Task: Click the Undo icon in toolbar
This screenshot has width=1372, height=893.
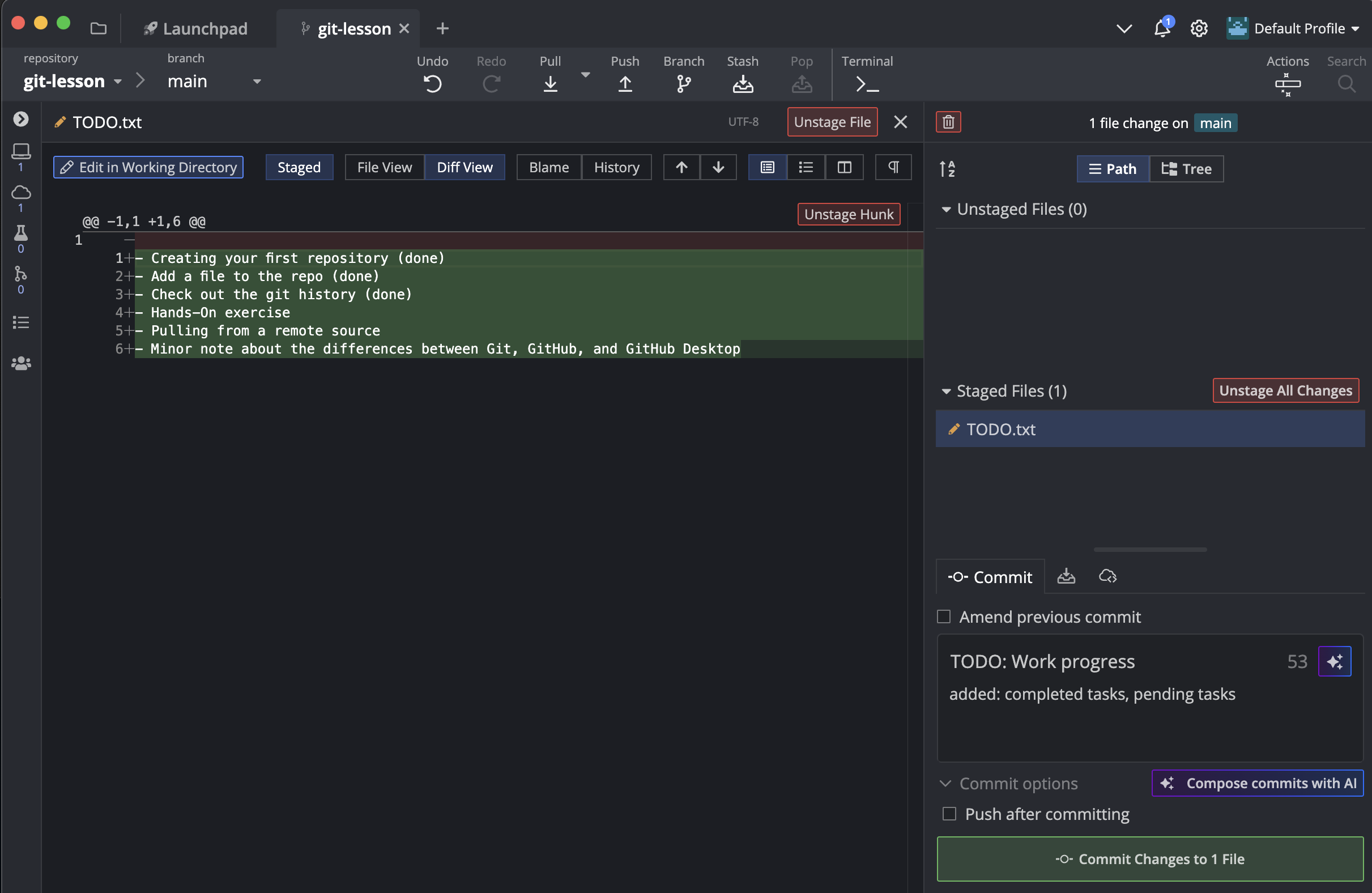Action: pyautogui.click(x=432, y=84)
